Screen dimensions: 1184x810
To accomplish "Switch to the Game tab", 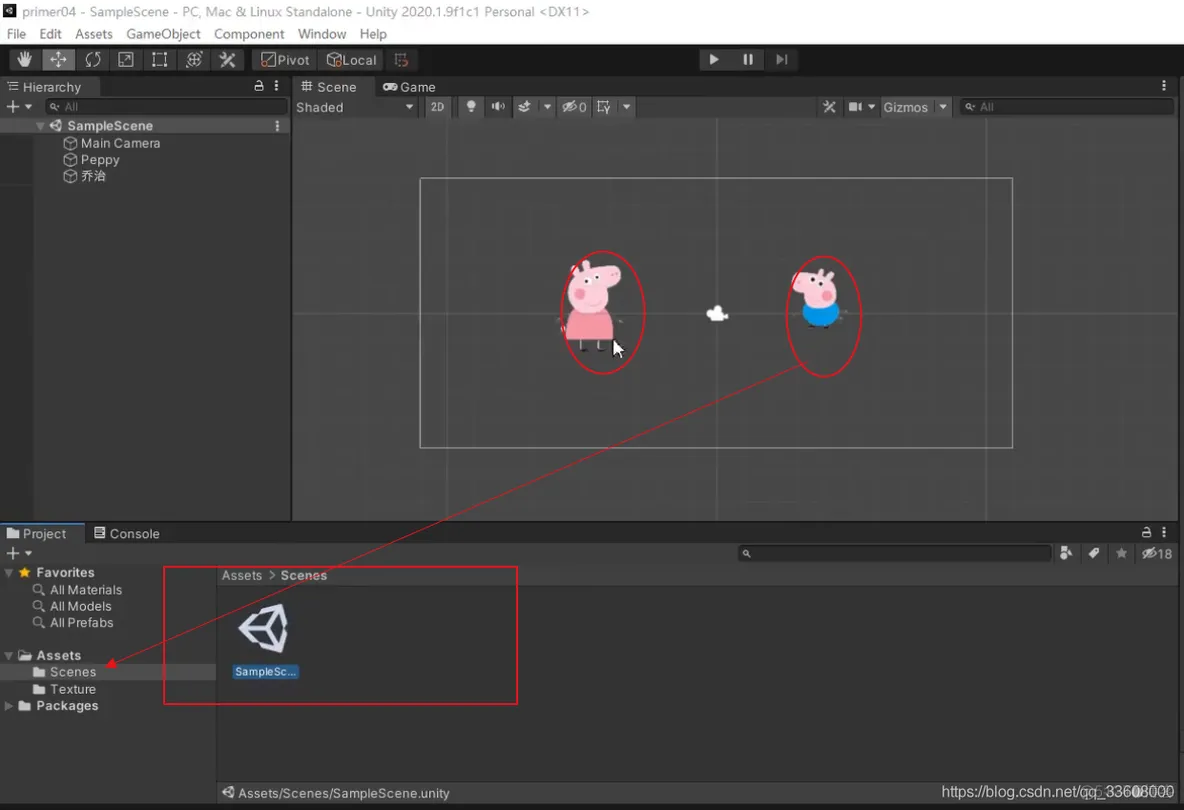I will pyautogui.click(x=409, y=87).
